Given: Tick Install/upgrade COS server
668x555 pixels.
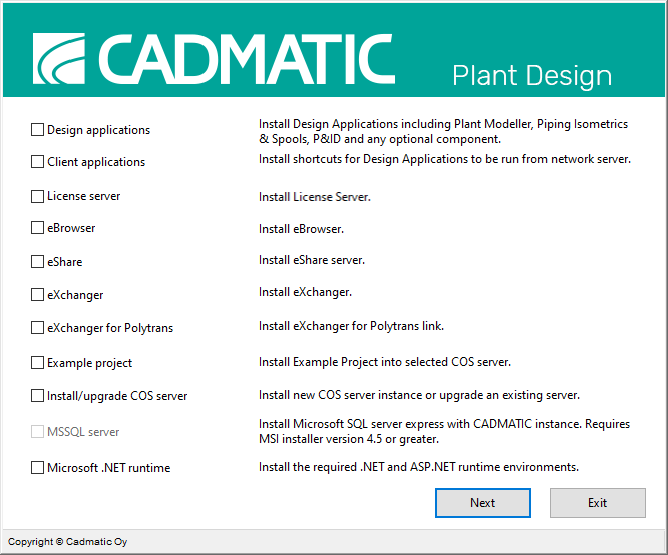Looking at the screenshot, I should (38, 396).
